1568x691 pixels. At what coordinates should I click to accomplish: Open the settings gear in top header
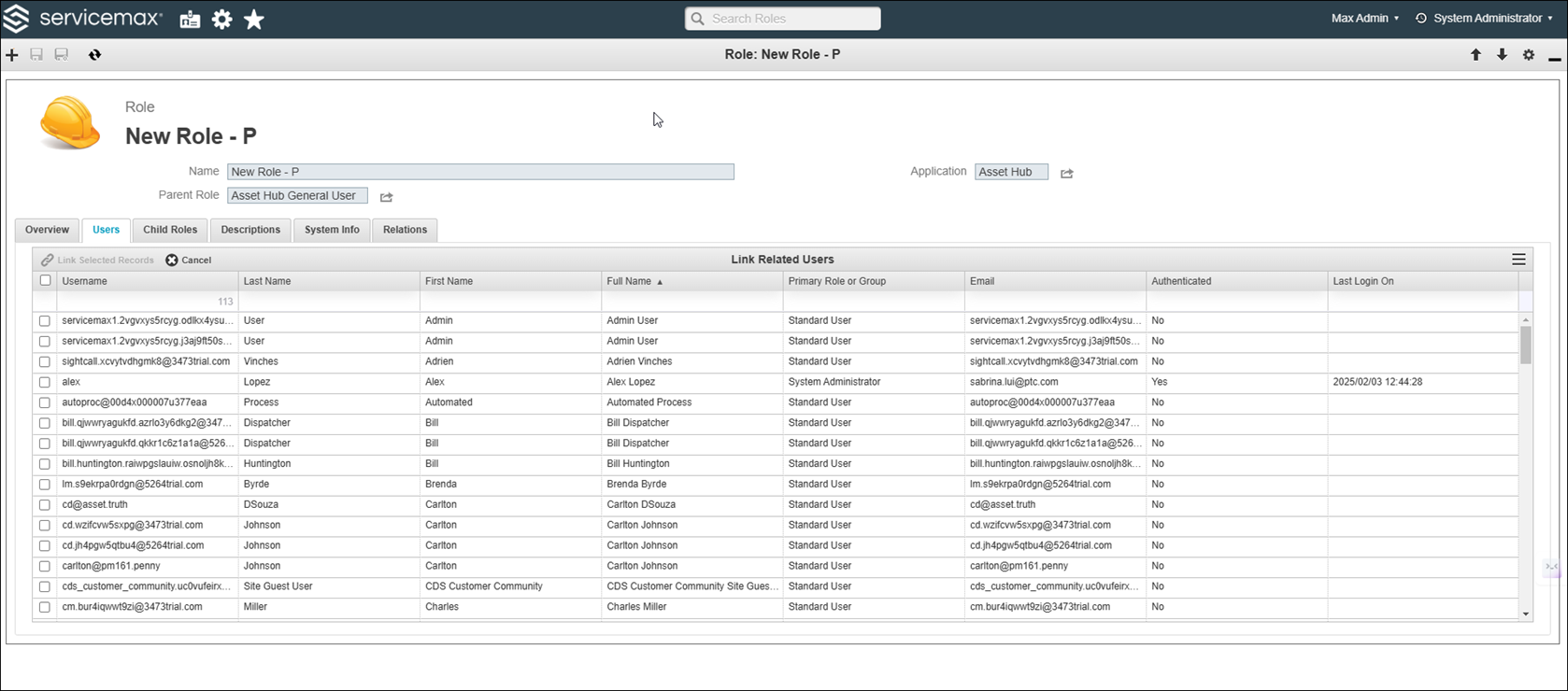point(221,20)
